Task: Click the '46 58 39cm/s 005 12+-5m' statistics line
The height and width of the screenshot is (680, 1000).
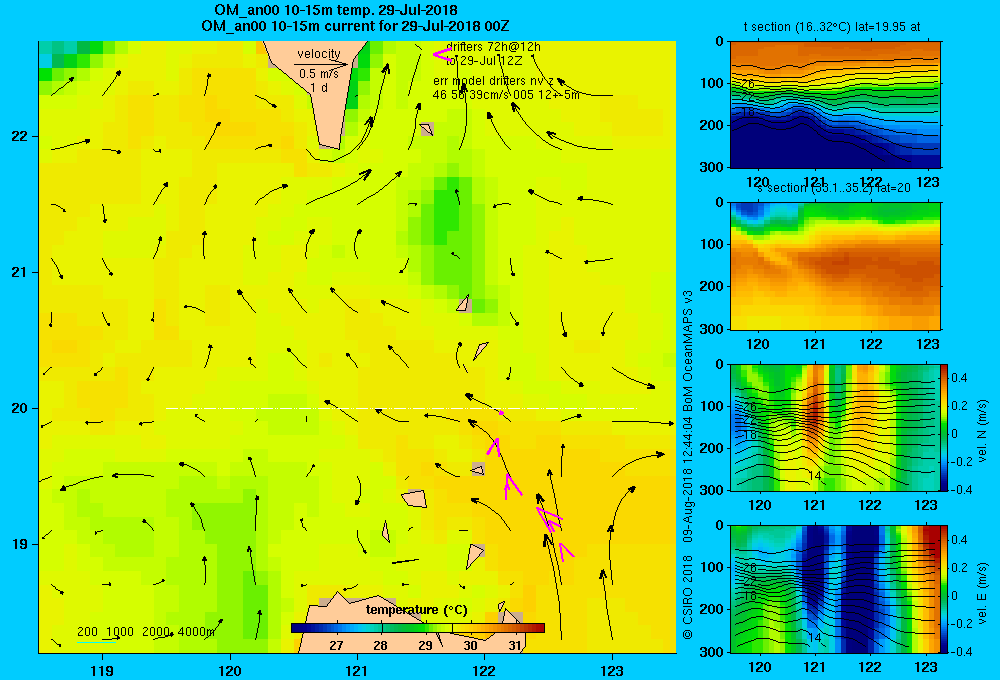Action: pos(506,95)
